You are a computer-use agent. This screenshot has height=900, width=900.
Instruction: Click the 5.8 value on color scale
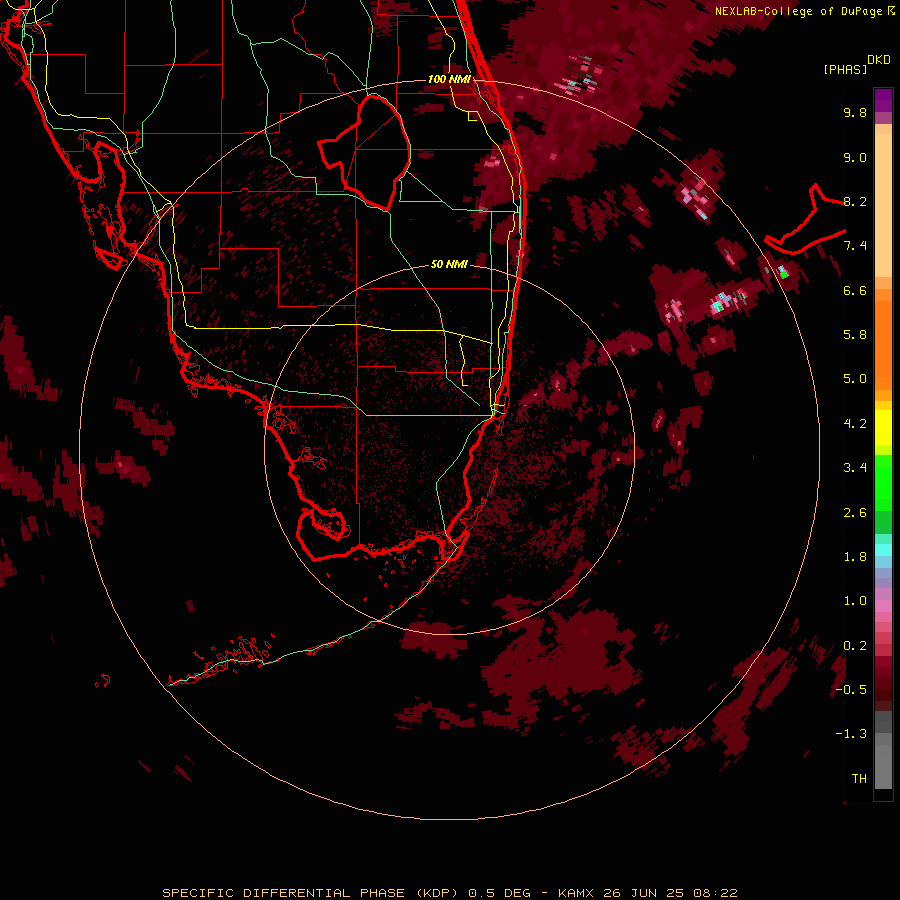pos(855,335)
